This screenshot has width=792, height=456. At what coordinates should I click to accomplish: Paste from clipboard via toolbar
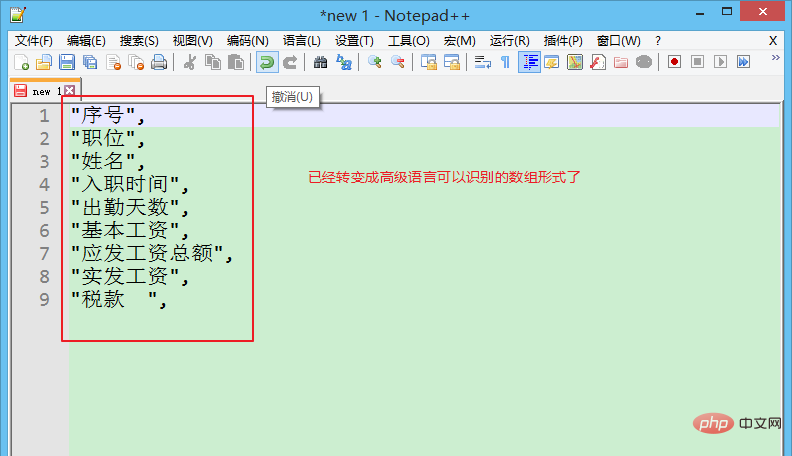coord(236,62)
